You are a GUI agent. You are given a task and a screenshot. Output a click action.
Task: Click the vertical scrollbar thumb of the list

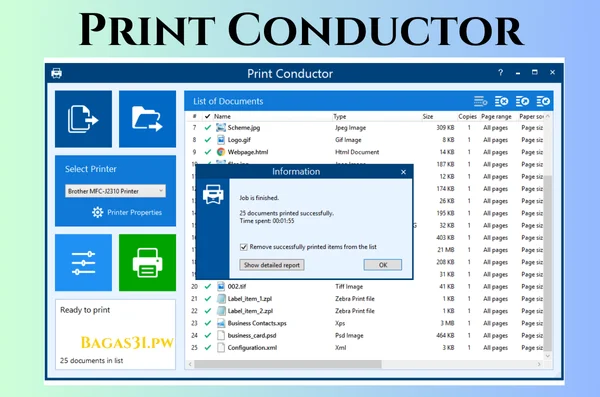coord(548,262)
